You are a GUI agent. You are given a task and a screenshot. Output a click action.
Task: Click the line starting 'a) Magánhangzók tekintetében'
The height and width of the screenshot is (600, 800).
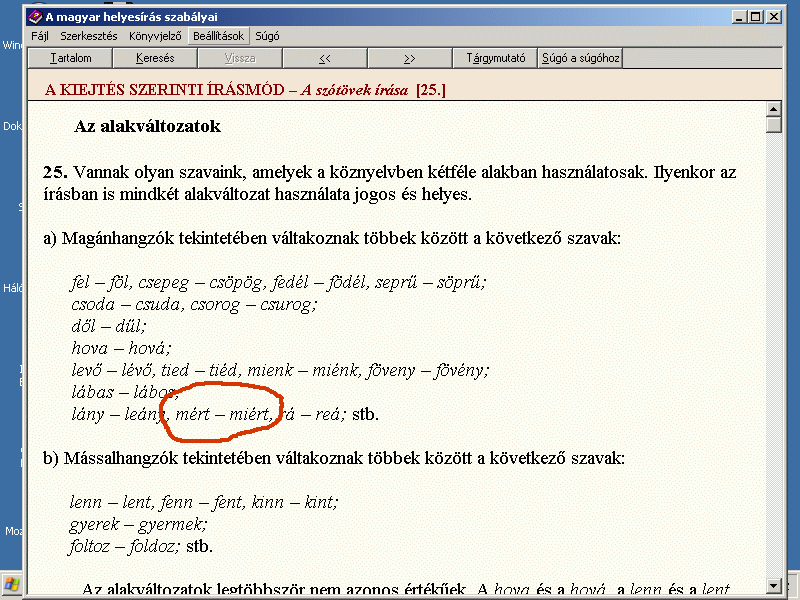(332, 239)
